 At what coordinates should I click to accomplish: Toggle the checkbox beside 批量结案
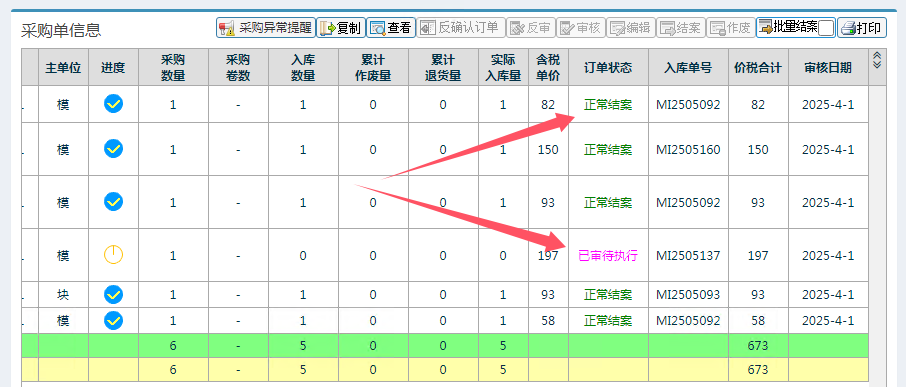coord(826,28)
